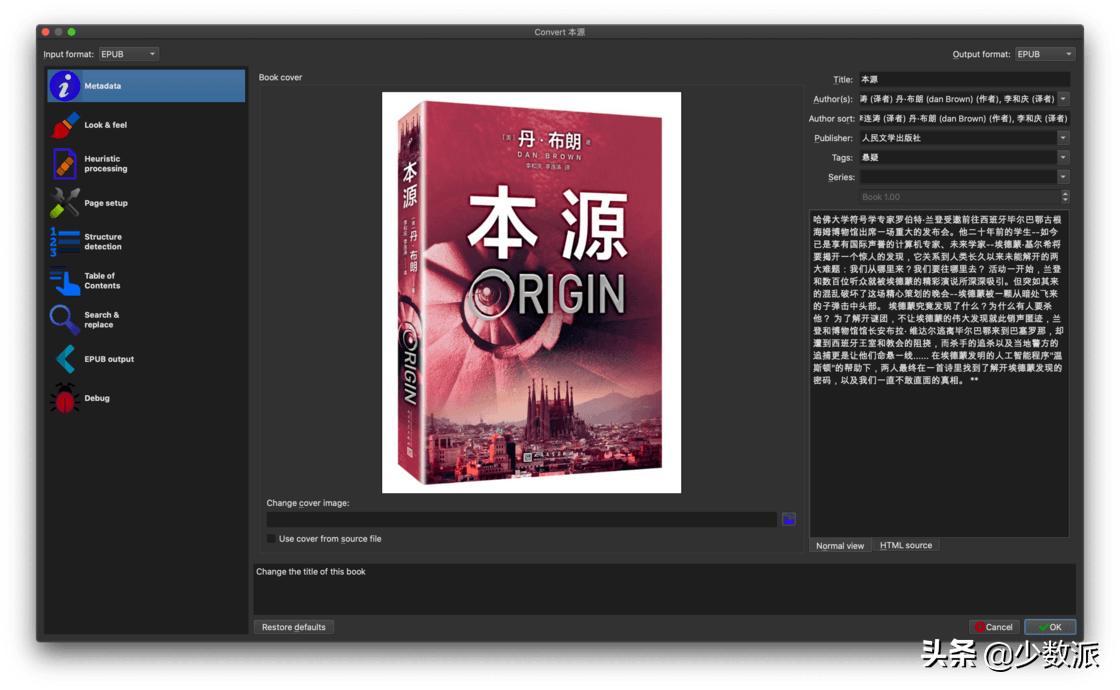Expand the Author(s) dropdown arrow

[x=1064, y=99]
